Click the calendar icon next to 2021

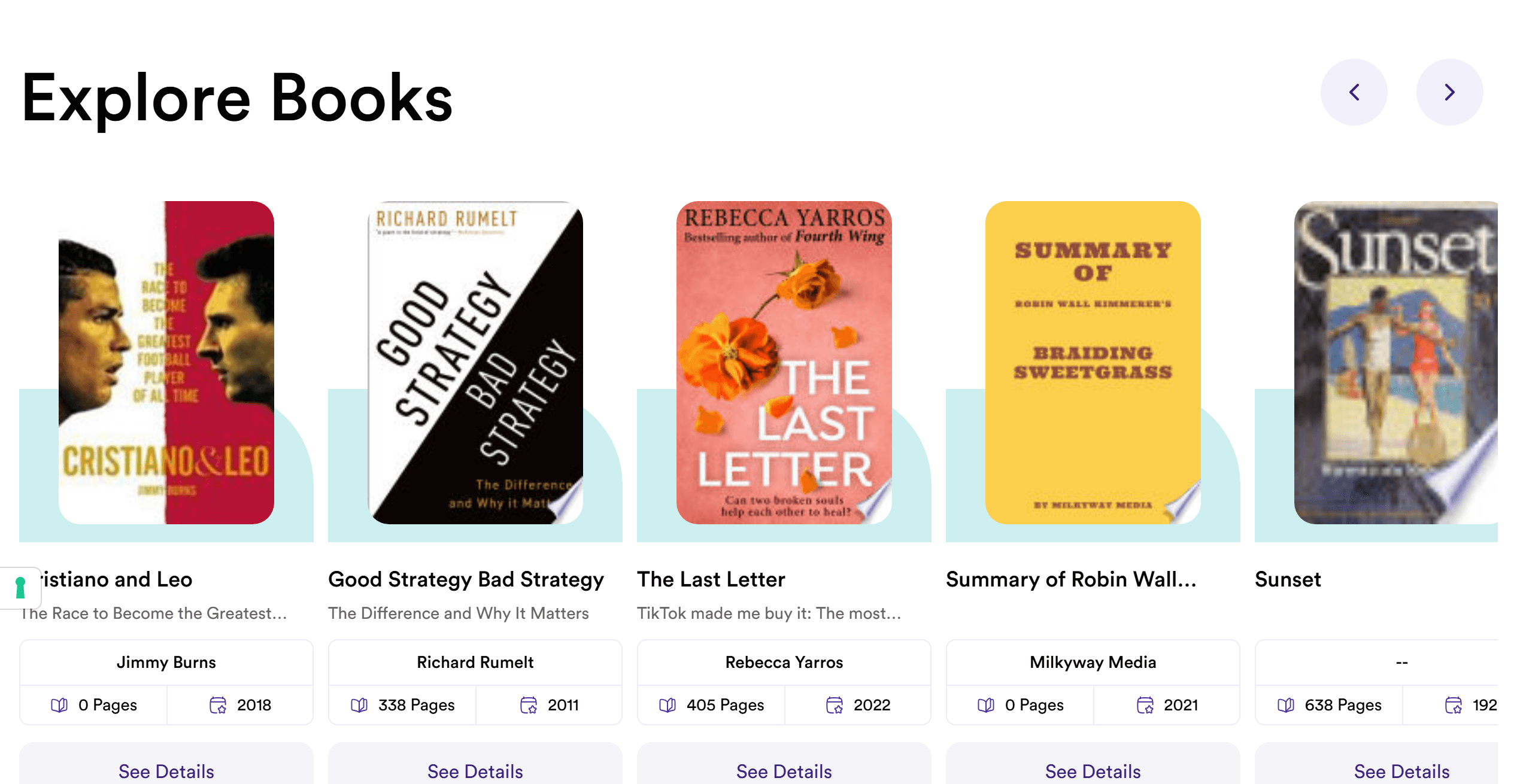coord(1145,705)
